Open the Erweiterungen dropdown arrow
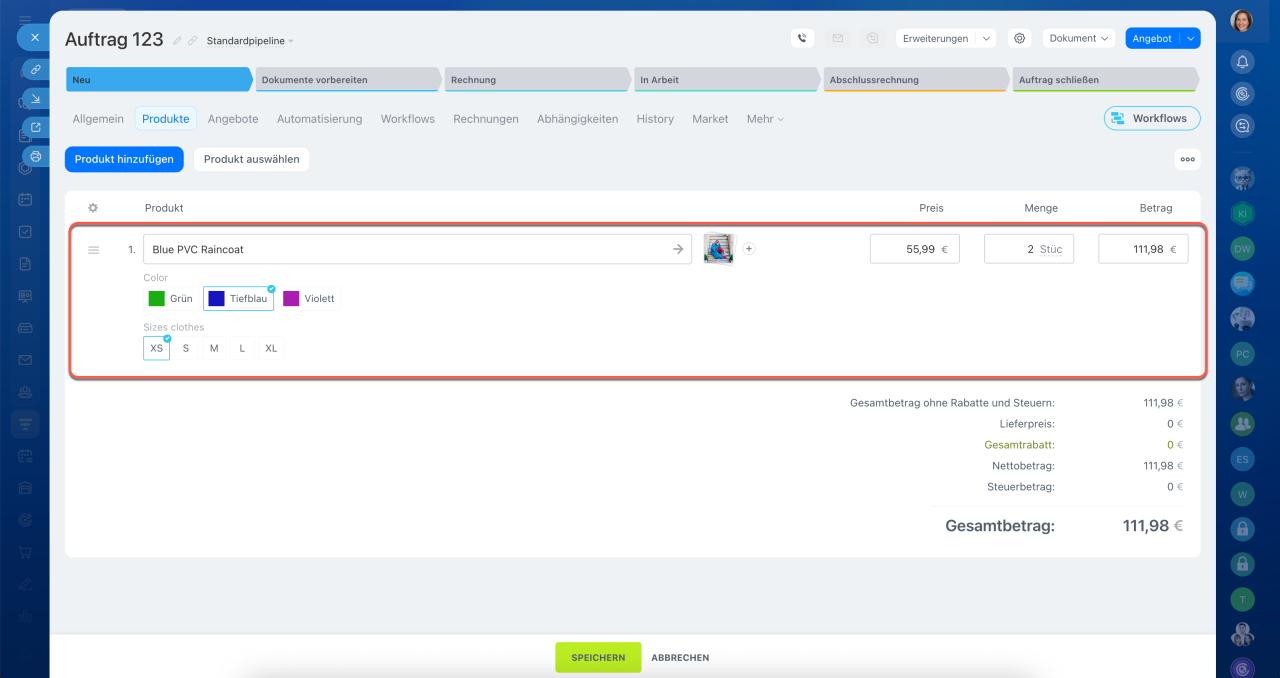Viewport: 1280px width, 678px height. pos(986,38)
